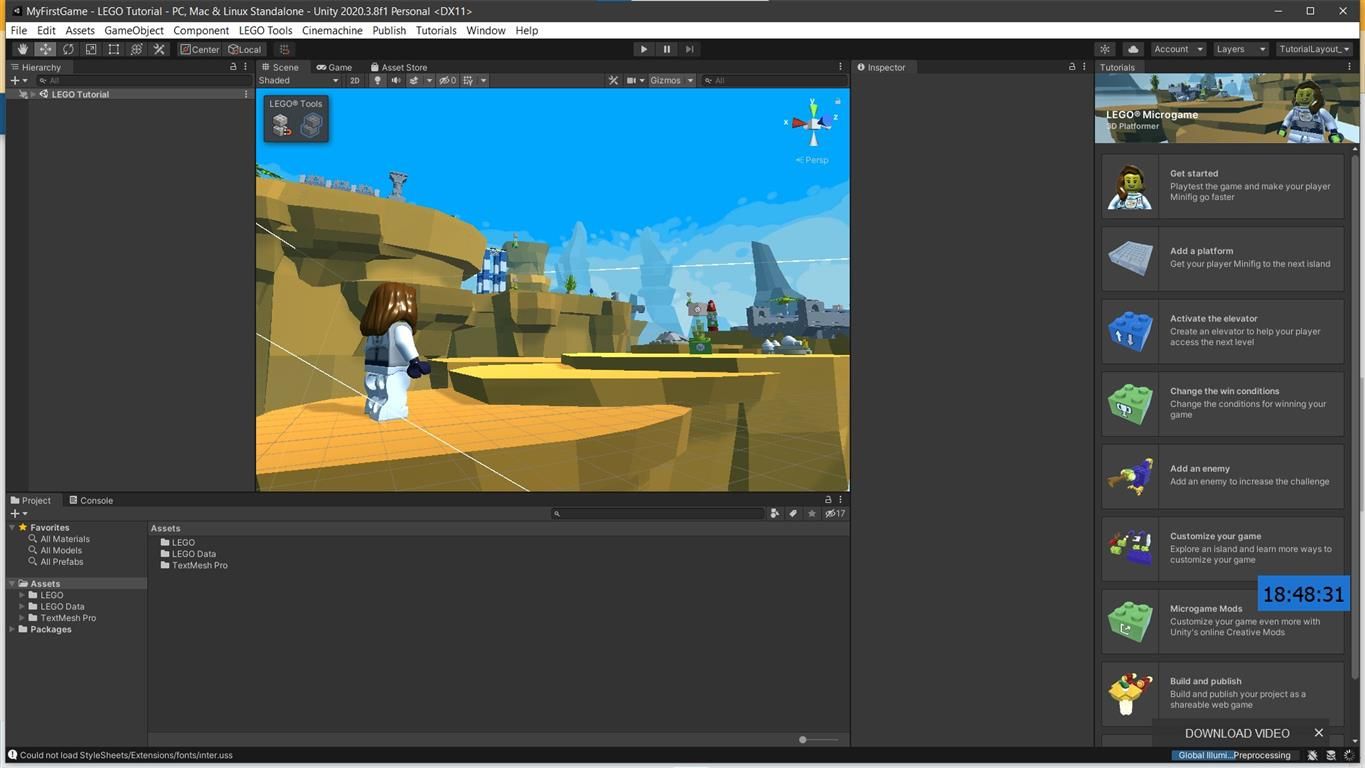
Task: Click the Play button
Action: 643,49
